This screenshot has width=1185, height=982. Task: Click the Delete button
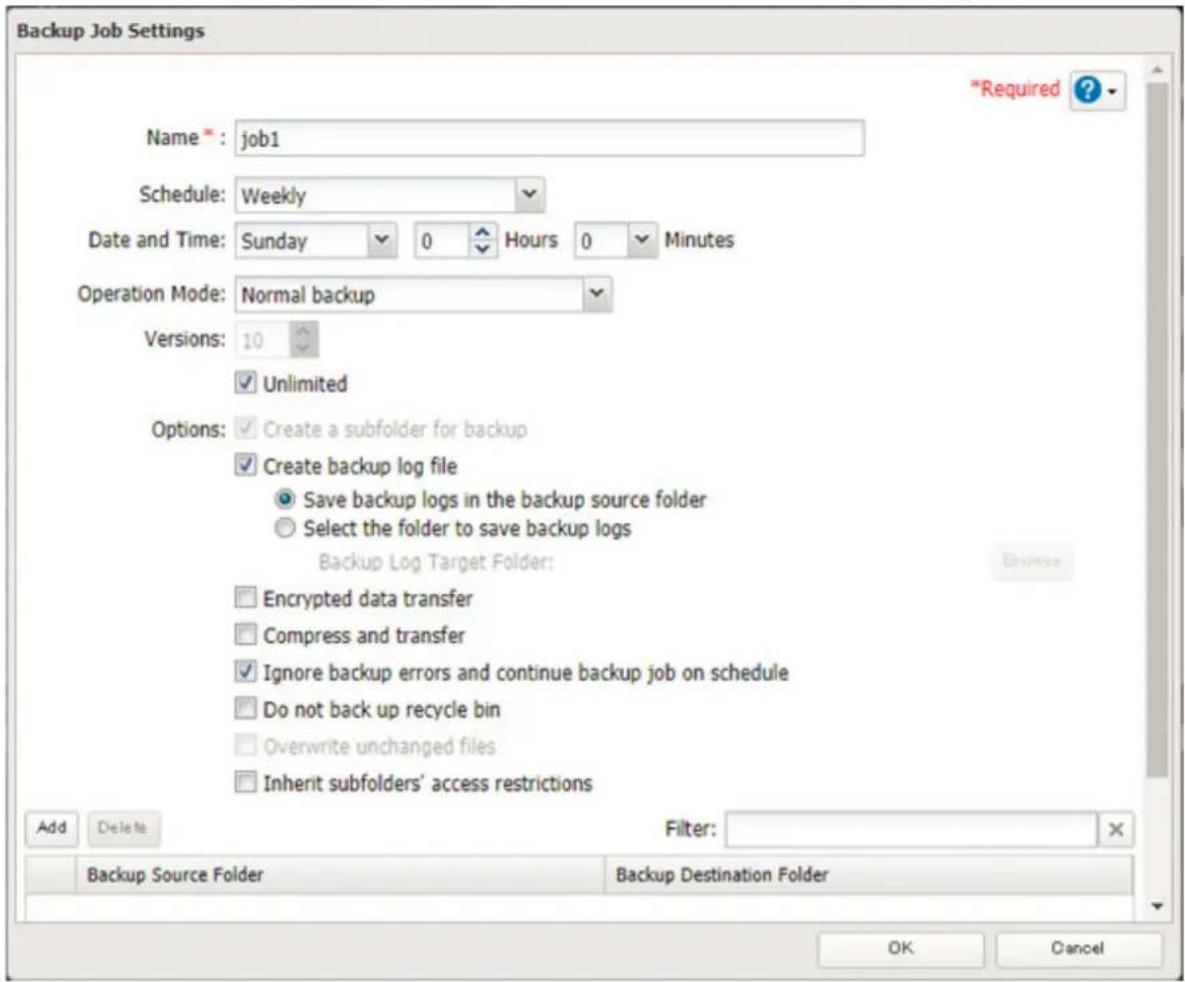click(123, 828)
